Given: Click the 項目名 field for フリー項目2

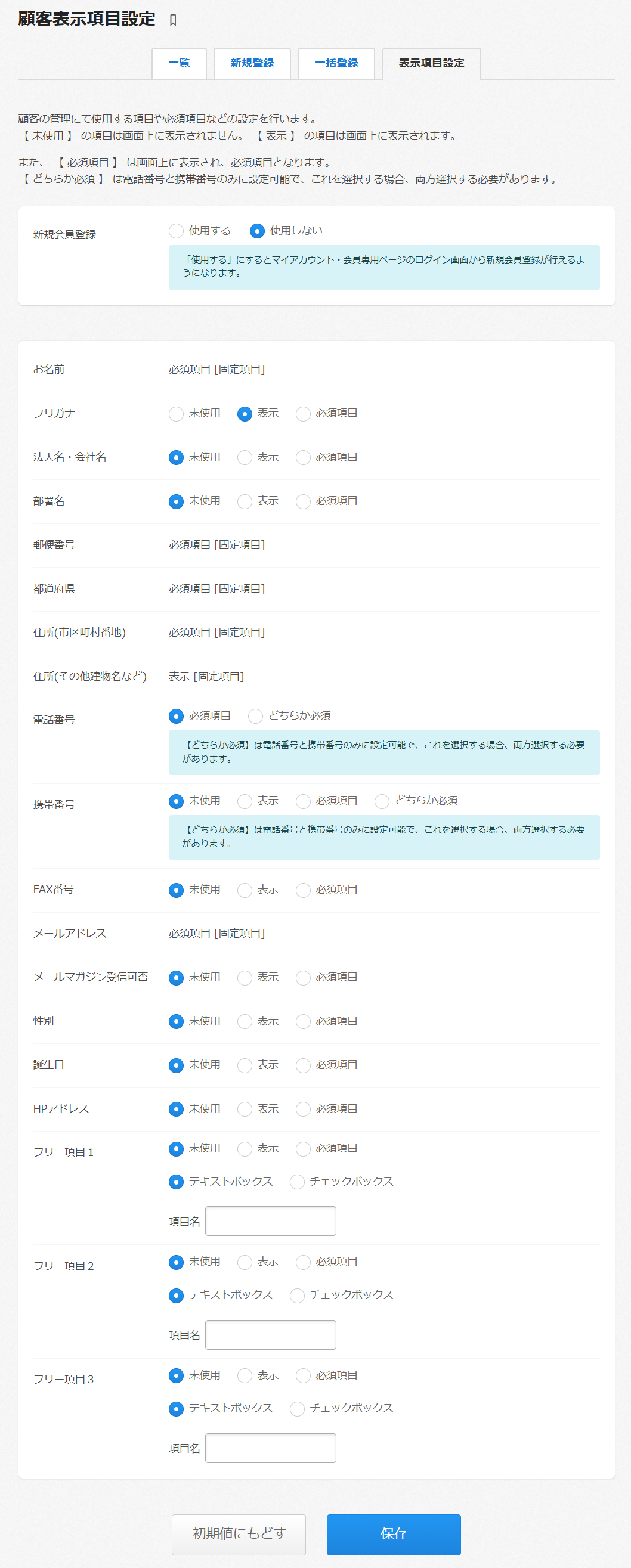Looking at the screenshot, I should click(270, 1334).
